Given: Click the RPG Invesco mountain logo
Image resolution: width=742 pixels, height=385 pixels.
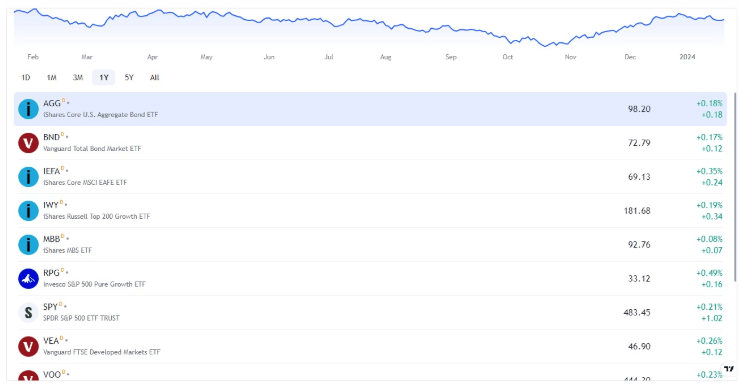Looking at the screenshot, I should point(28,279).
